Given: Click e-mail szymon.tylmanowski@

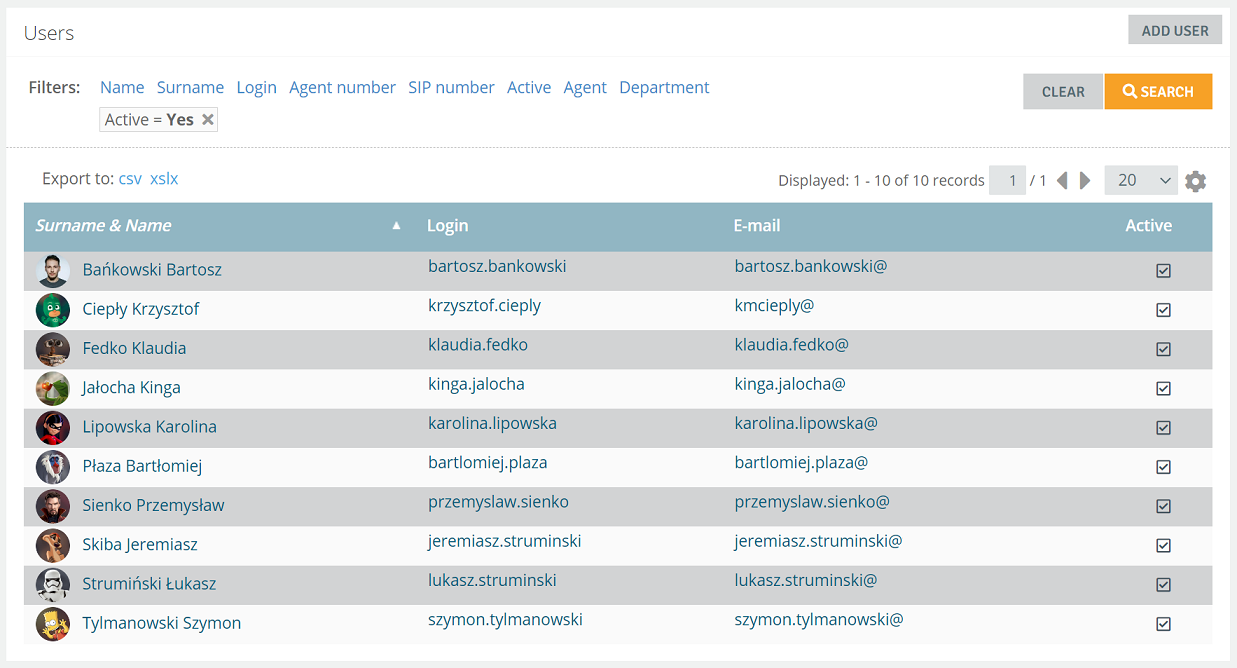Looking at the screenshot, I should tap(818, 620).
